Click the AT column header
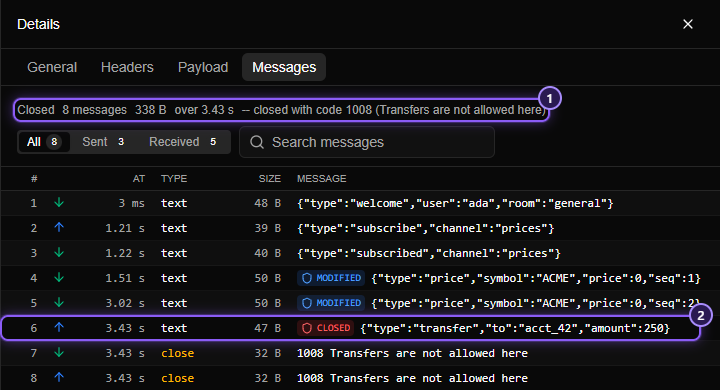Viewport: 720px width, 390px height. tap(139, 179)
